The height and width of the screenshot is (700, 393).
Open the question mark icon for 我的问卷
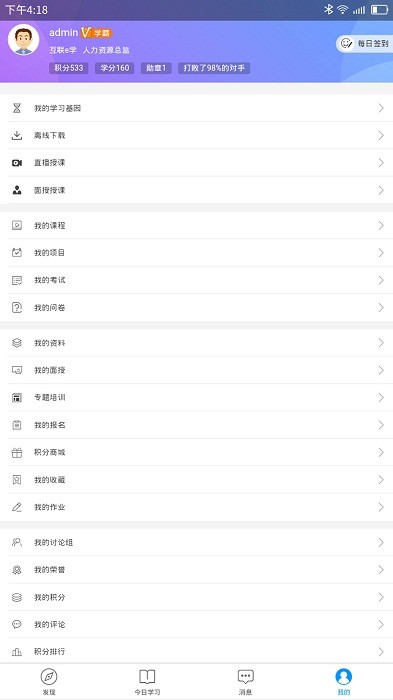click(17, 308)
